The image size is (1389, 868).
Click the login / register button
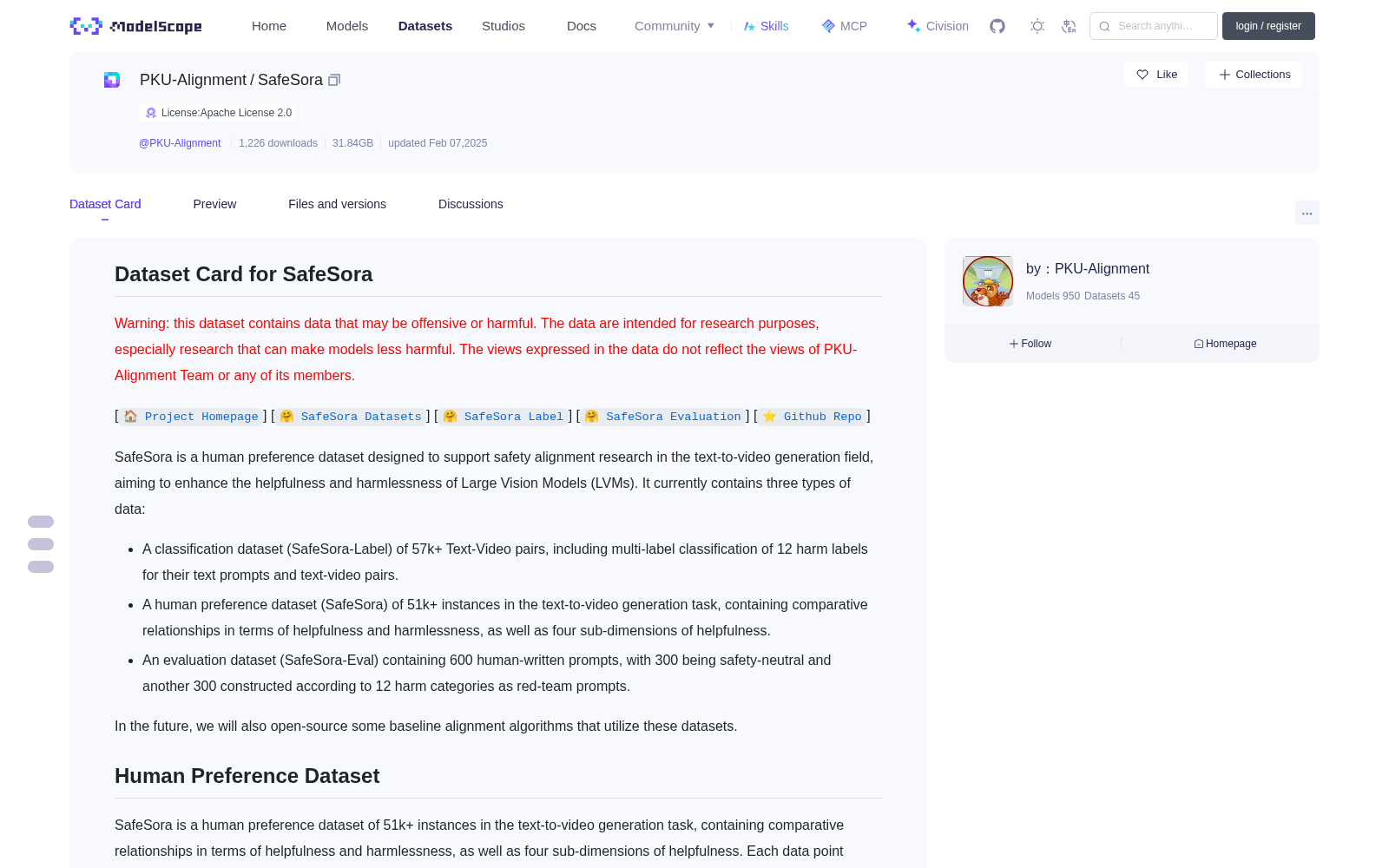[x=1268, y=26]
